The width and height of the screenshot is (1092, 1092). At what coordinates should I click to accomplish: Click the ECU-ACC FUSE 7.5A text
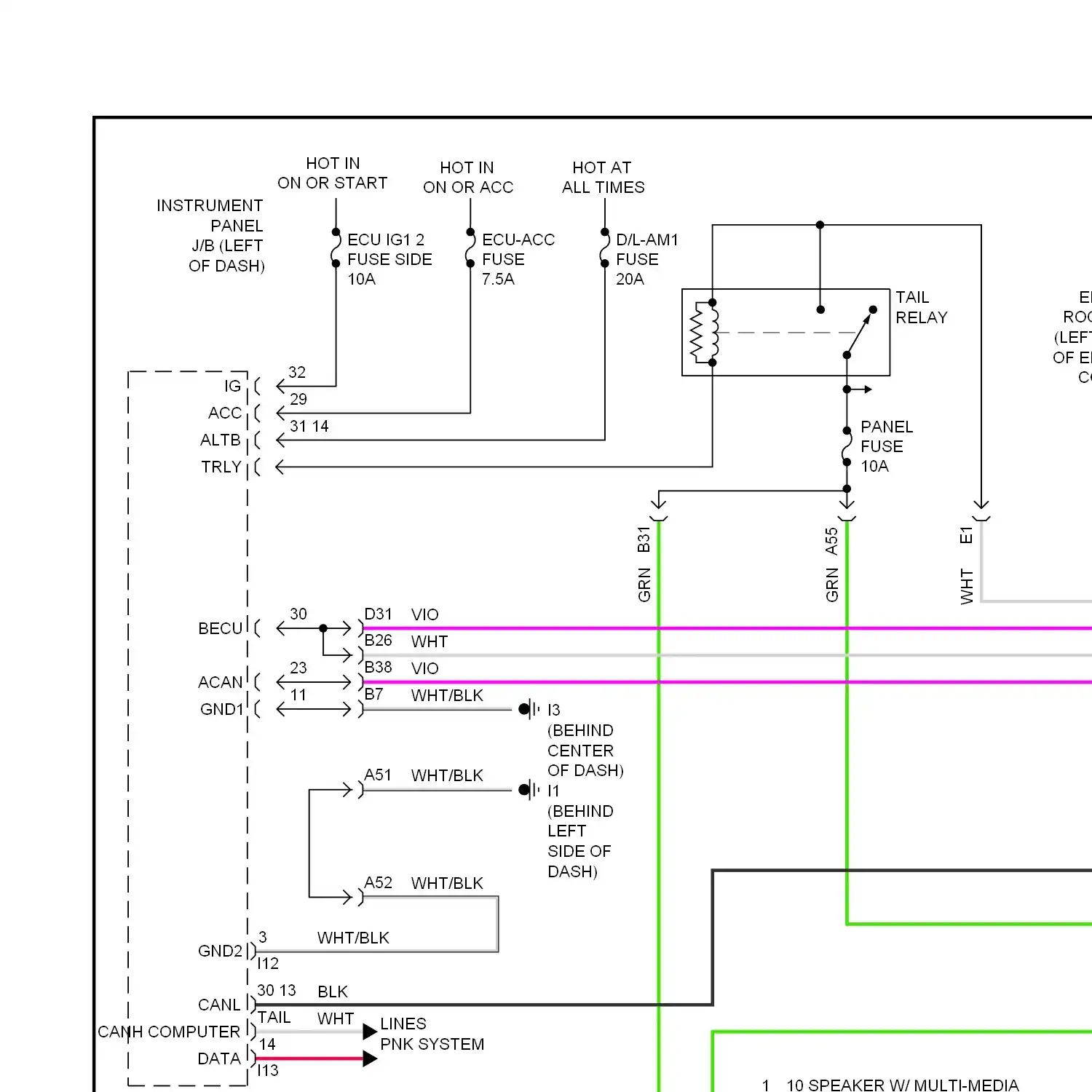point(518,259)
